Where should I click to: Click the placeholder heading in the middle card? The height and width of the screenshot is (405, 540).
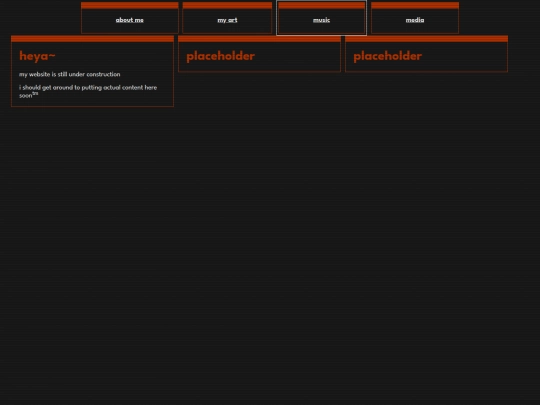pos(220,56)
